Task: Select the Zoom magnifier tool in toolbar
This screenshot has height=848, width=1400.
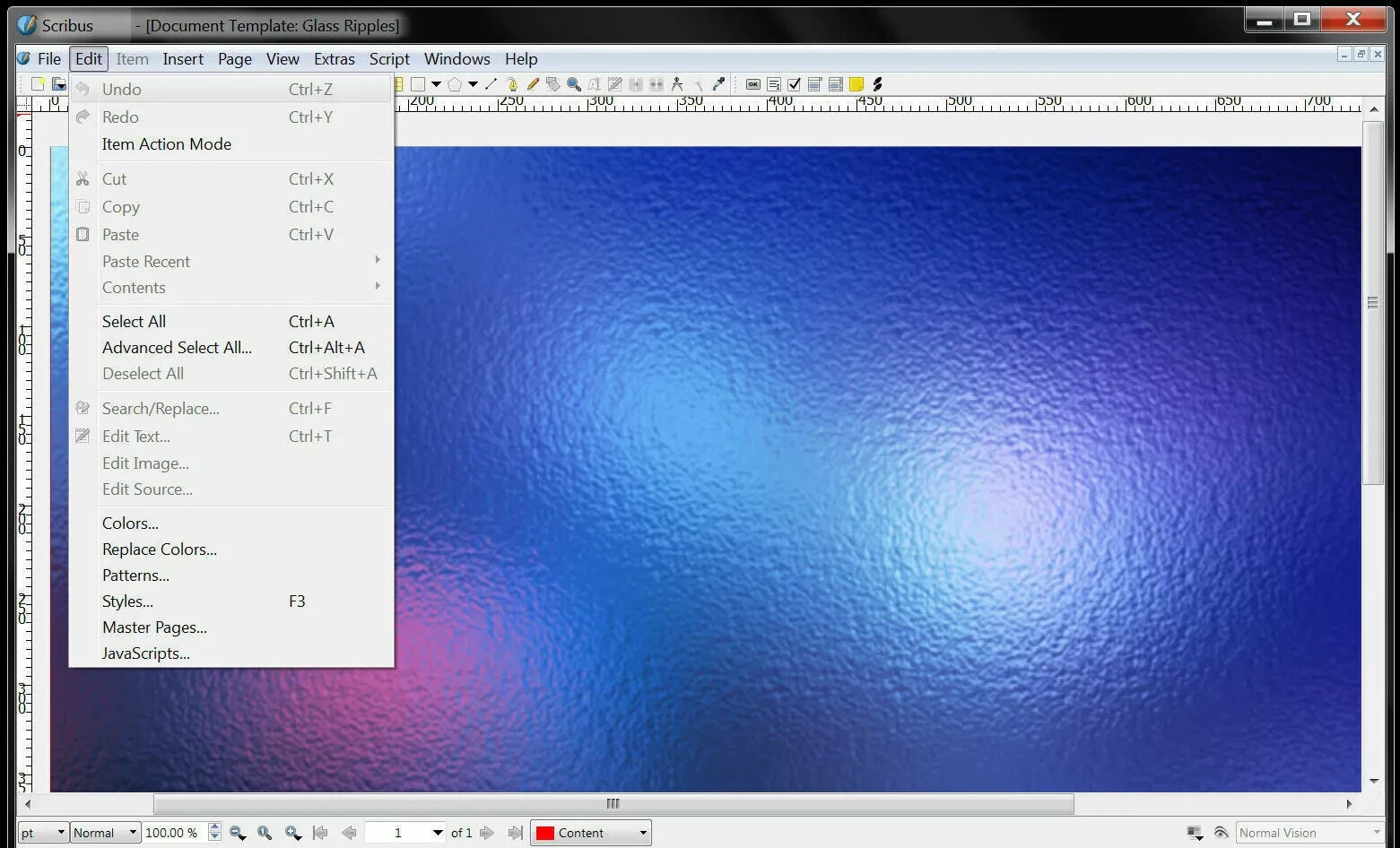Action: (574, 84)
